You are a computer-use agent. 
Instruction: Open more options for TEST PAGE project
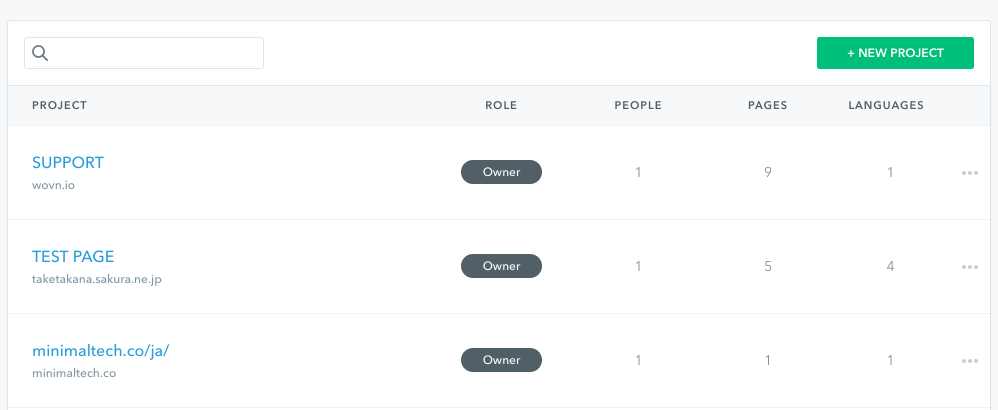pos(969,267)
